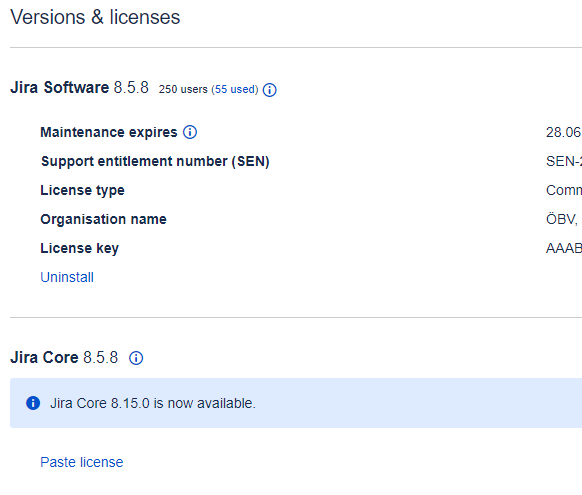Click the 250 users text
The width and height of the screenshot is (582, 495).
(183, 89)
